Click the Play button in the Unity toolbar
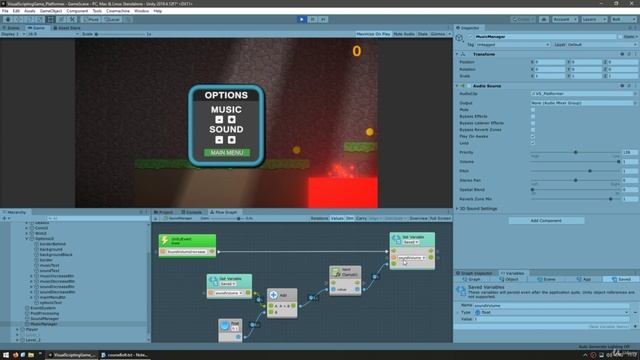The image size is (640, 360). 302,19
